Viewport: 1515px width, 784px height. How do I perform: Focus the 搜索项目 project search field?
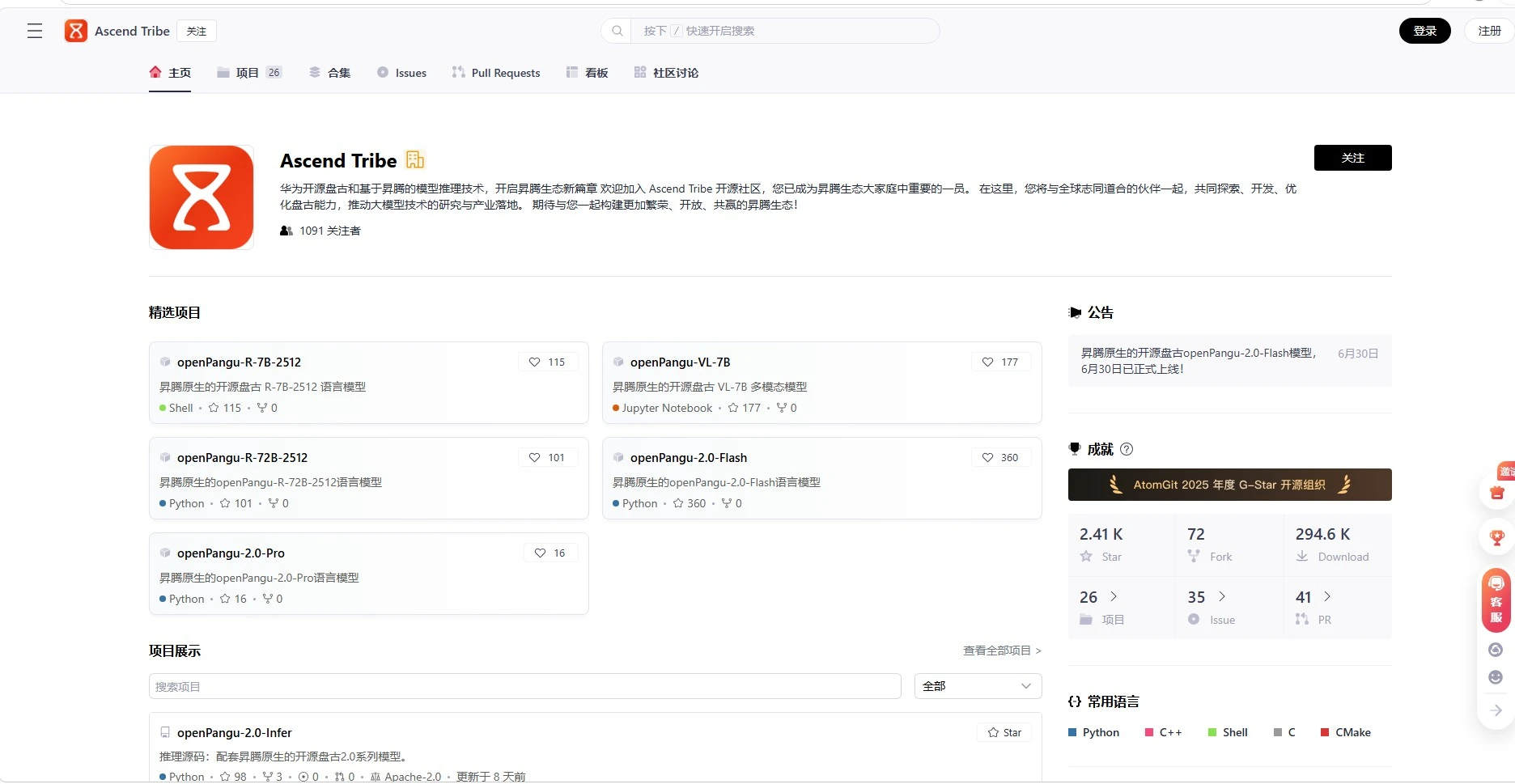[x=524, y=686]
